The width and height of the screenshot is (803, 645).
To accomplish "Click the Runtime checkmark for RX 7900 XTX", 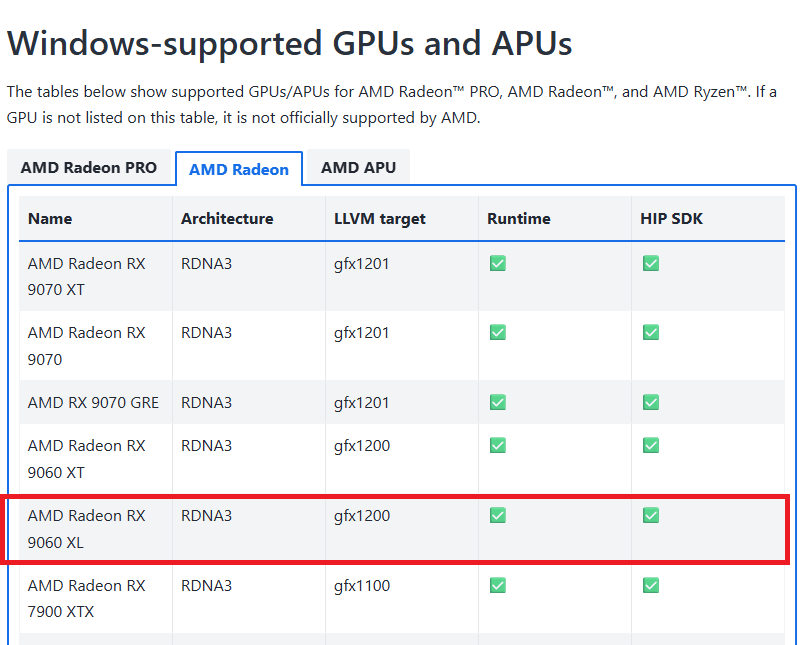I will pos(498,585).
